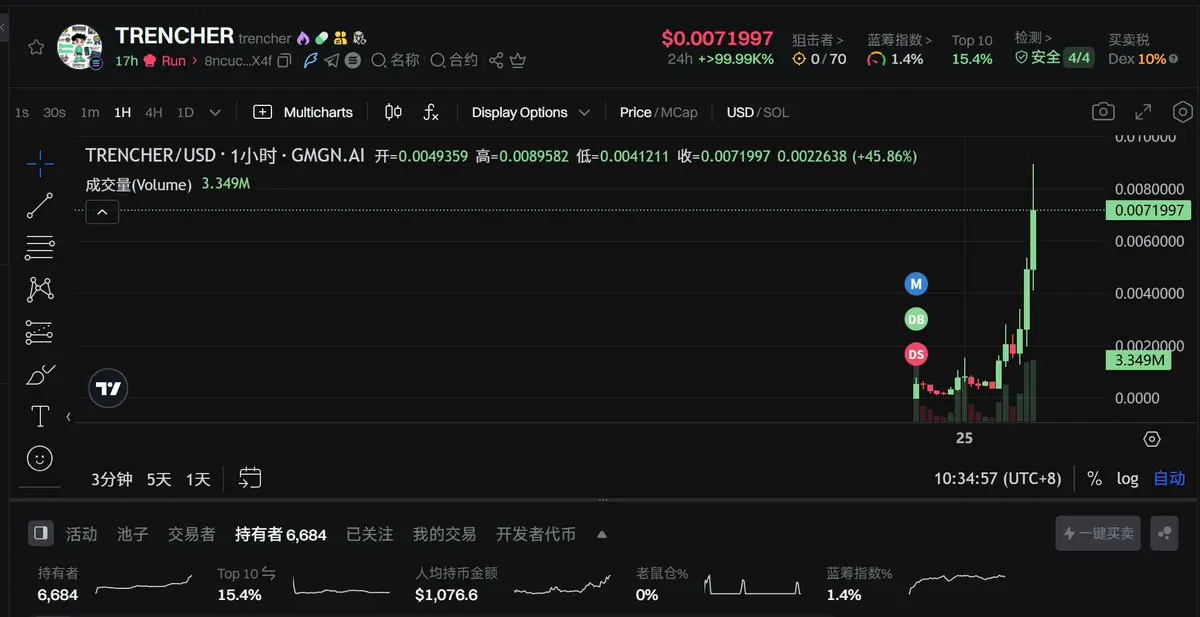The height and width of the screenshot is (617, 1200).
Task: Select the crosshair cursor tool
Action: coord(40,164)
